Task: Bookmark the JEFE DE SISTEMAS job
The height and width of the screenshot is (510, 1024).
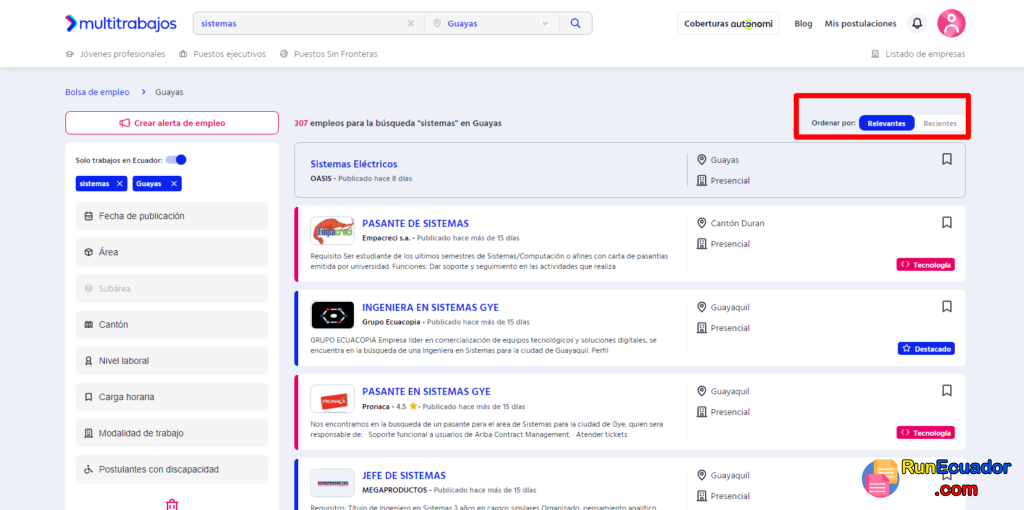Action: (947, 475)
